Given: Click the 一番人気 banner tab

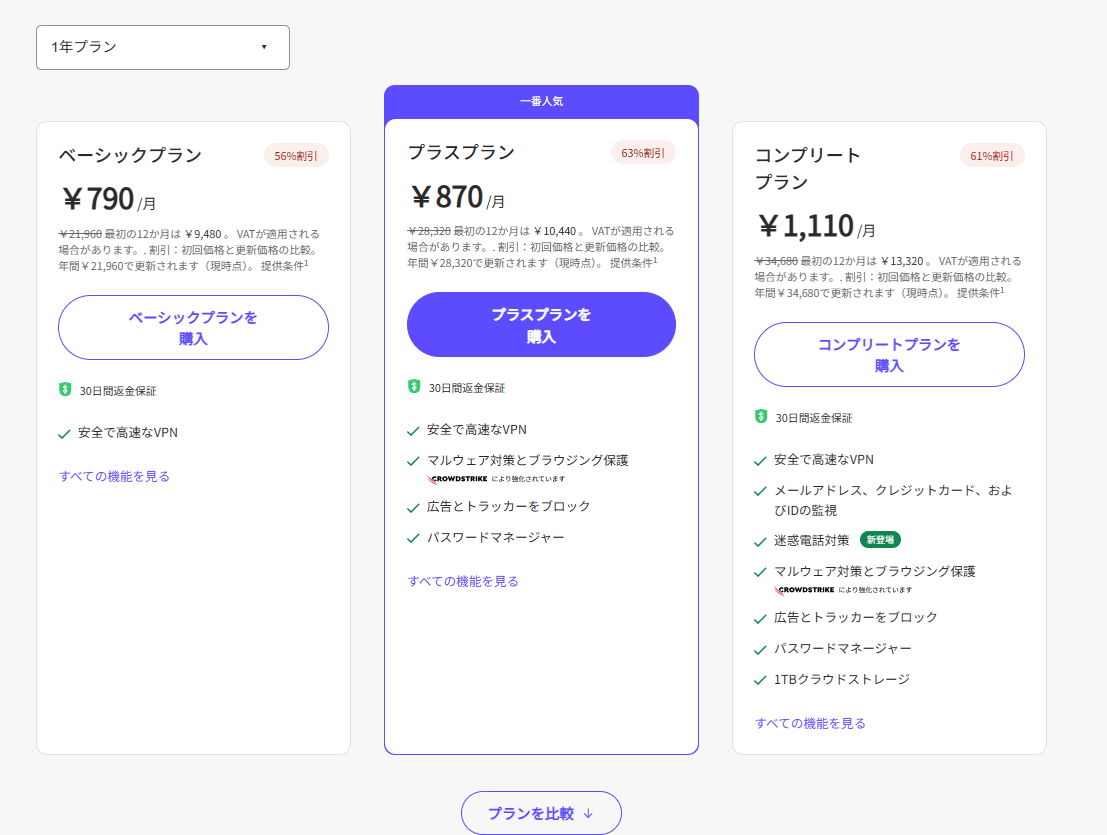Looking at the screenshot, I should 541,102.
